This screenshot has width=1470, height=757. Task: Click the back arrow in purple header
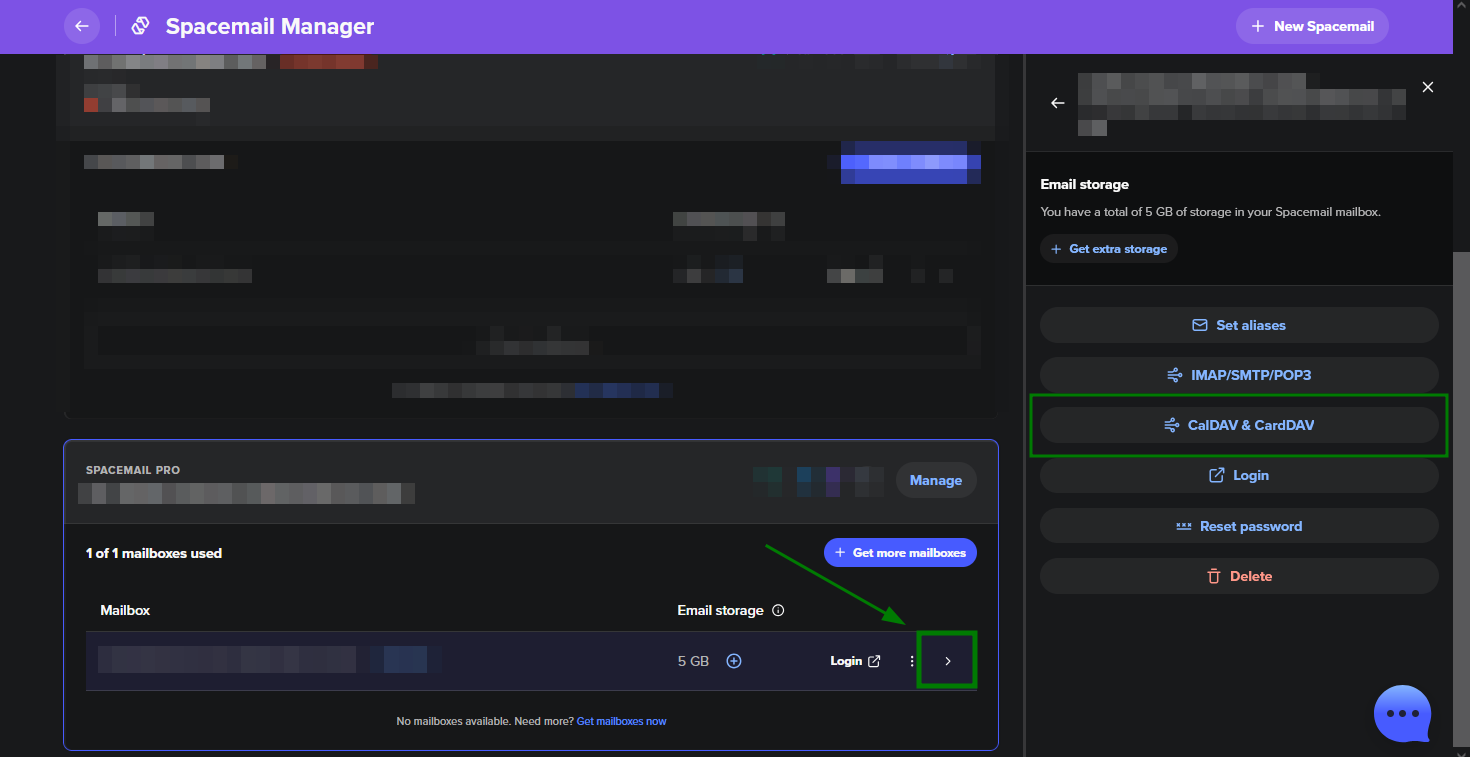coord(82,26)
